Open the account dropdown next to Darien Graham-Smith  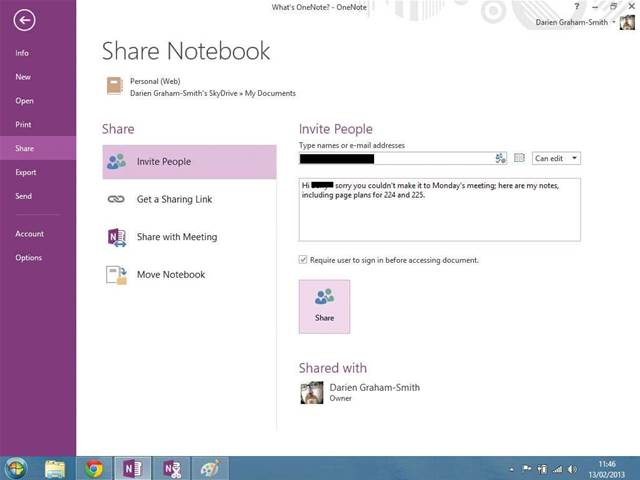[x=613, y=22]
